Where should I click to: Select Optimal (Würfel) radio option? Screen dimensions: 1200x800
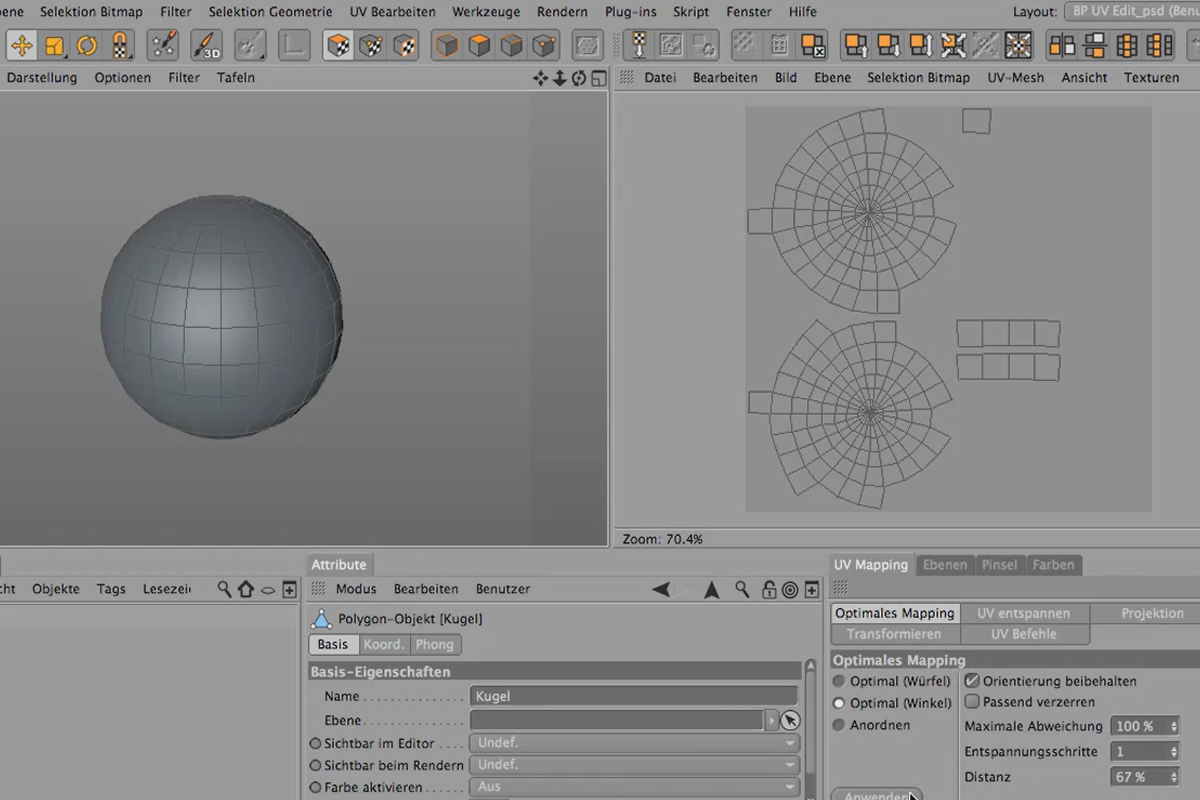pos(839,681)
